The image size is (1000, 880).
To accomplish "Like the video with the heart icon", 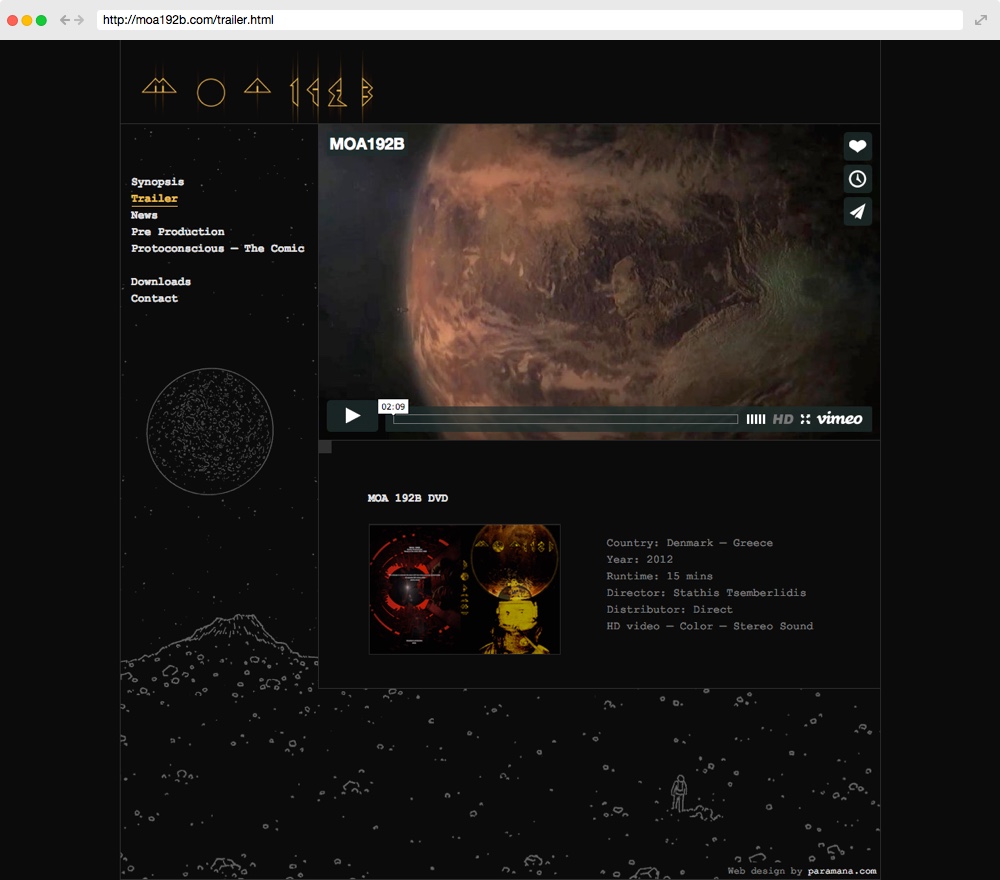I will (857, 147).
